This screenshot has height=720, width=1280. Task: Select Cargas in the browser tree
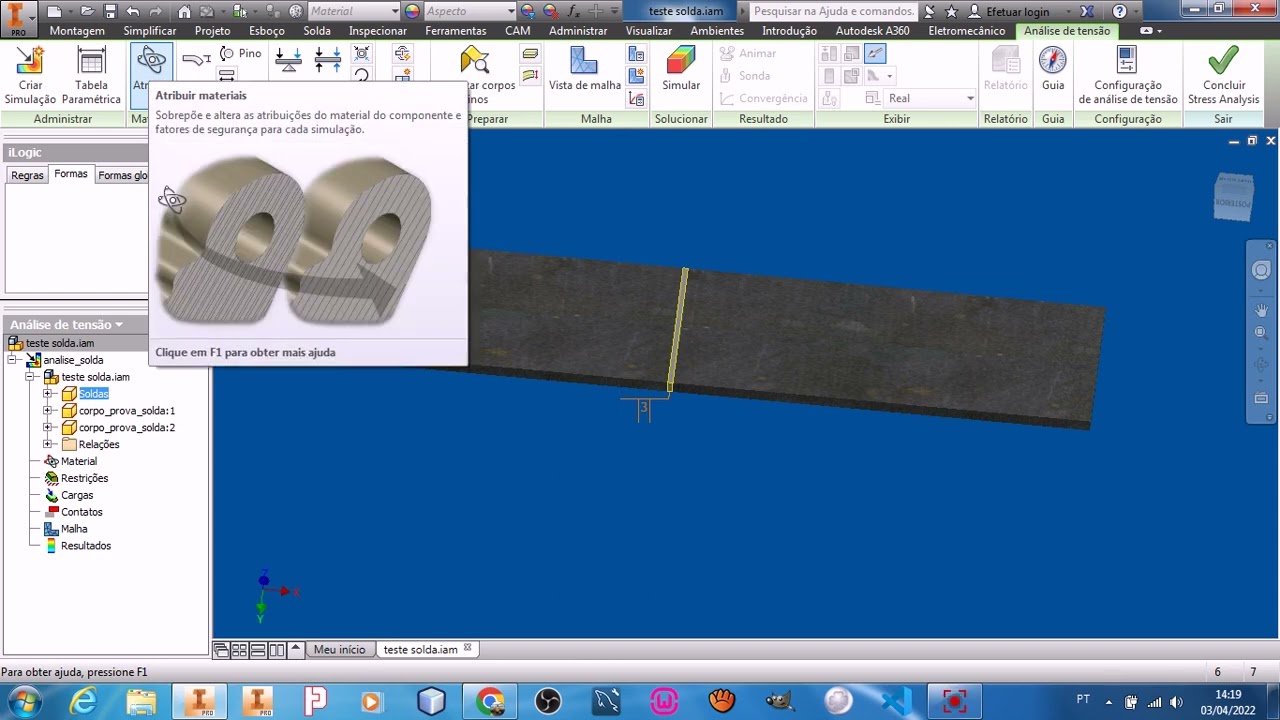pyautogui.click(x=77, y=495)
